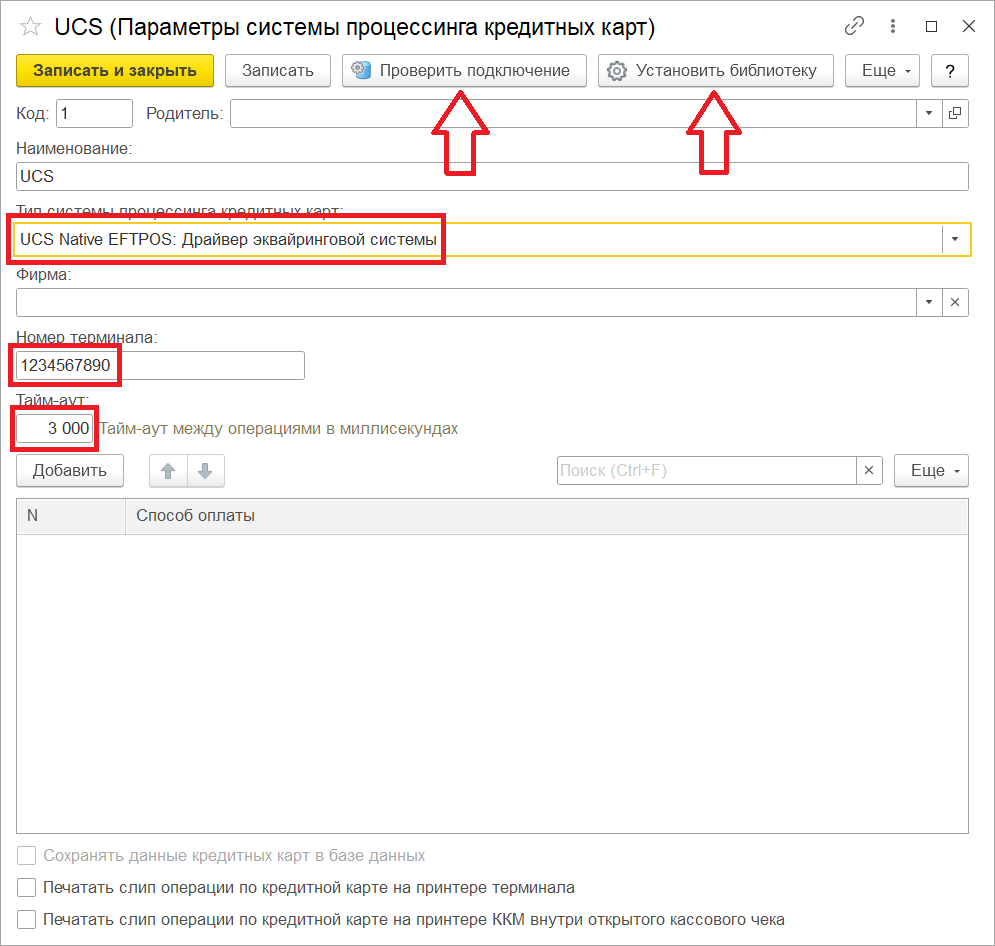Click into the Фирма field
The image size is (995, 946).
coord(466,303)
